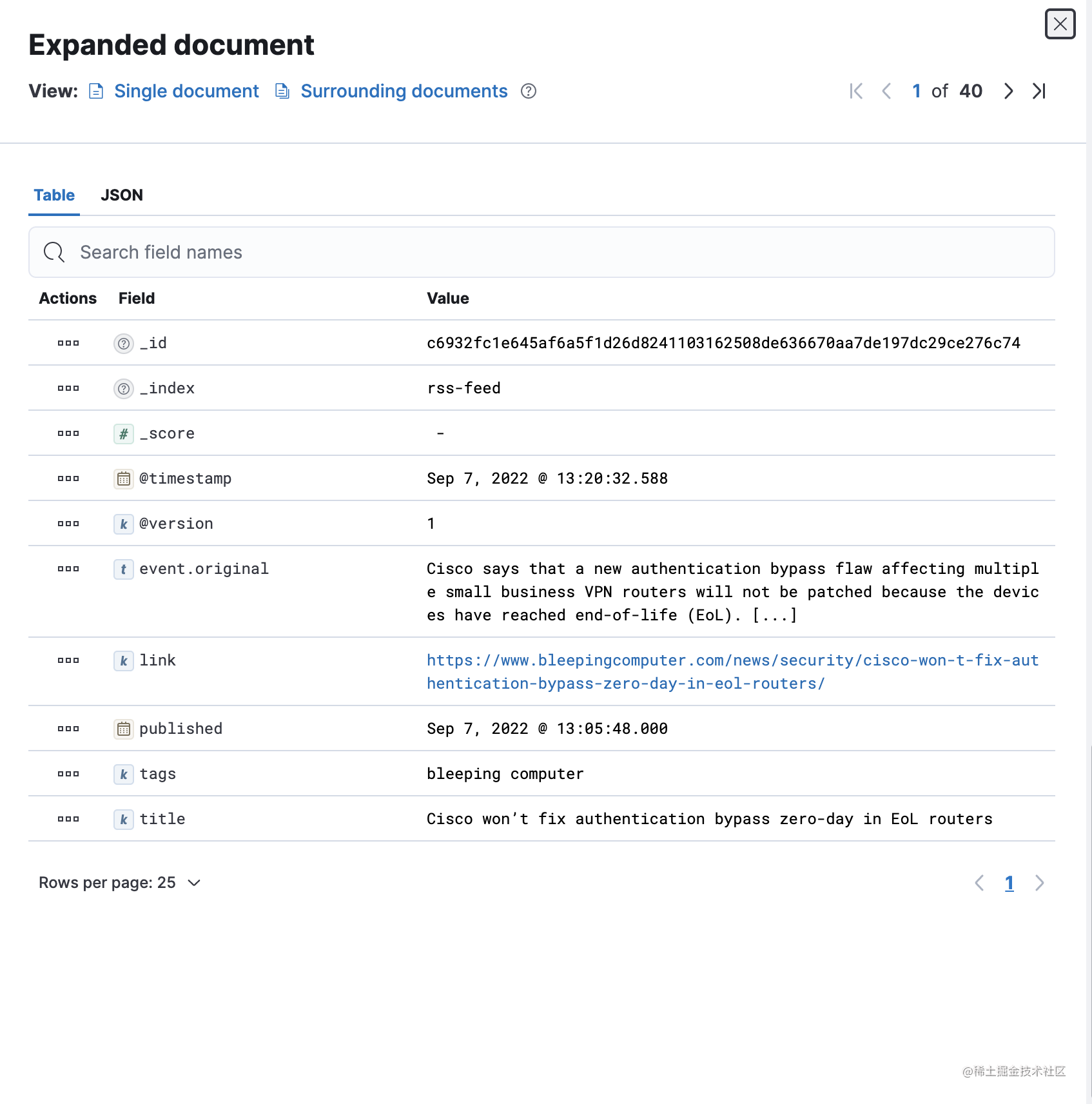Click the published field name

(180, 729)
